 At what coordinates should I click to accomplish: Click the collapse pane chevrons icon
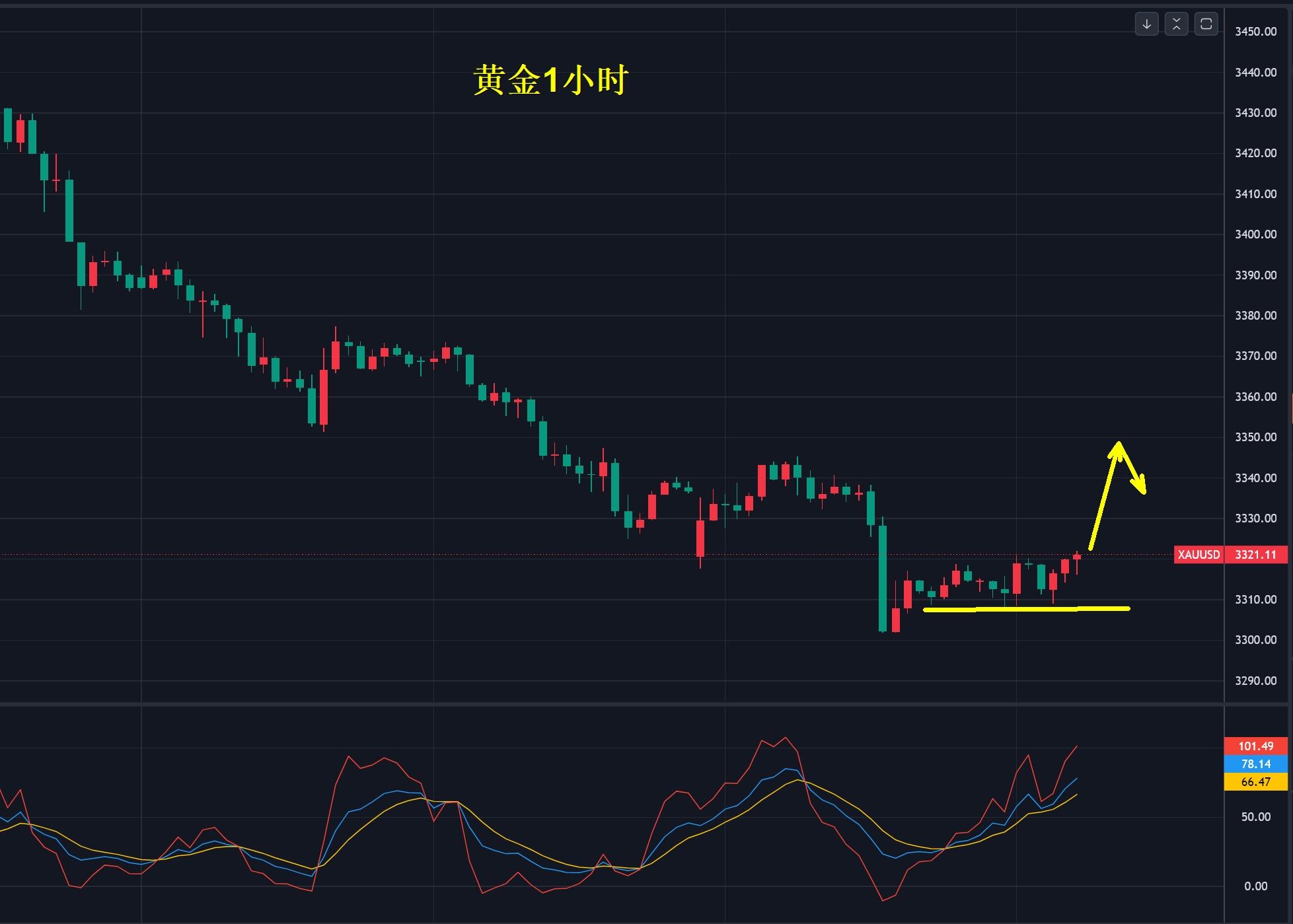pos(1176,24)
